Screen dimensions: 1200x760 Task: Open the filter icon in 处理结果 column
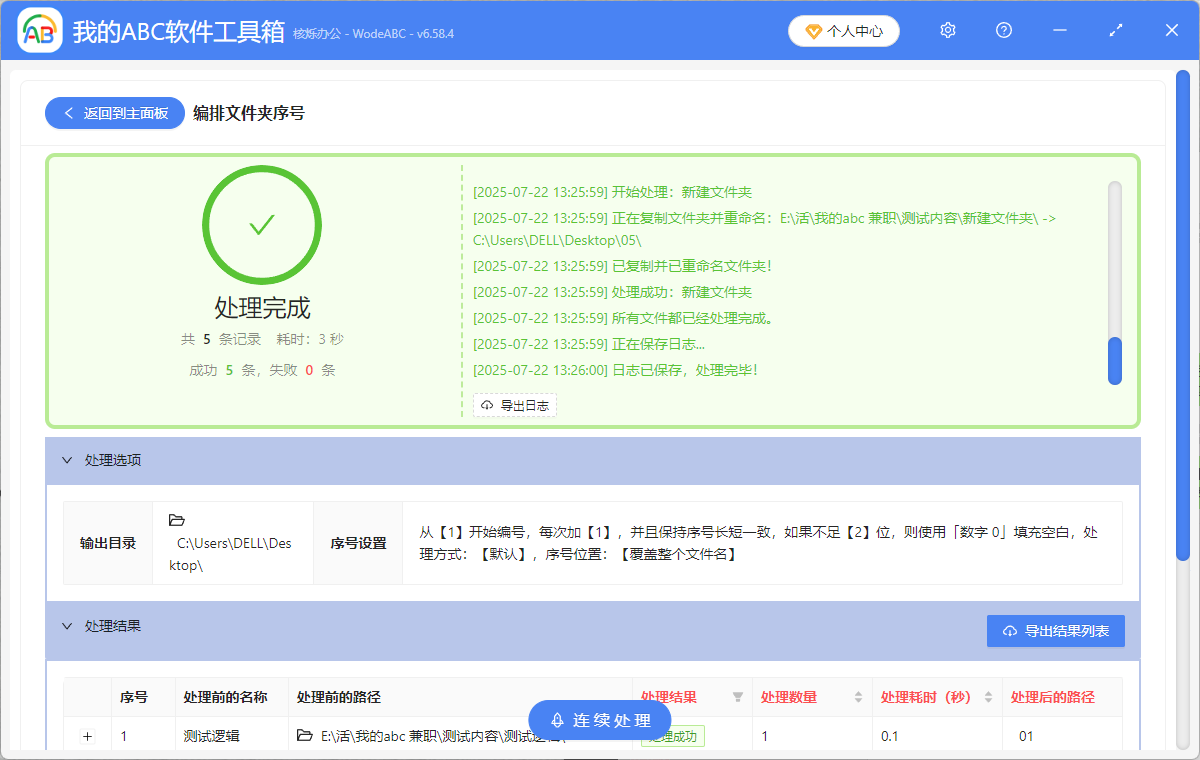pyautogui.click(x=738, y=697)
